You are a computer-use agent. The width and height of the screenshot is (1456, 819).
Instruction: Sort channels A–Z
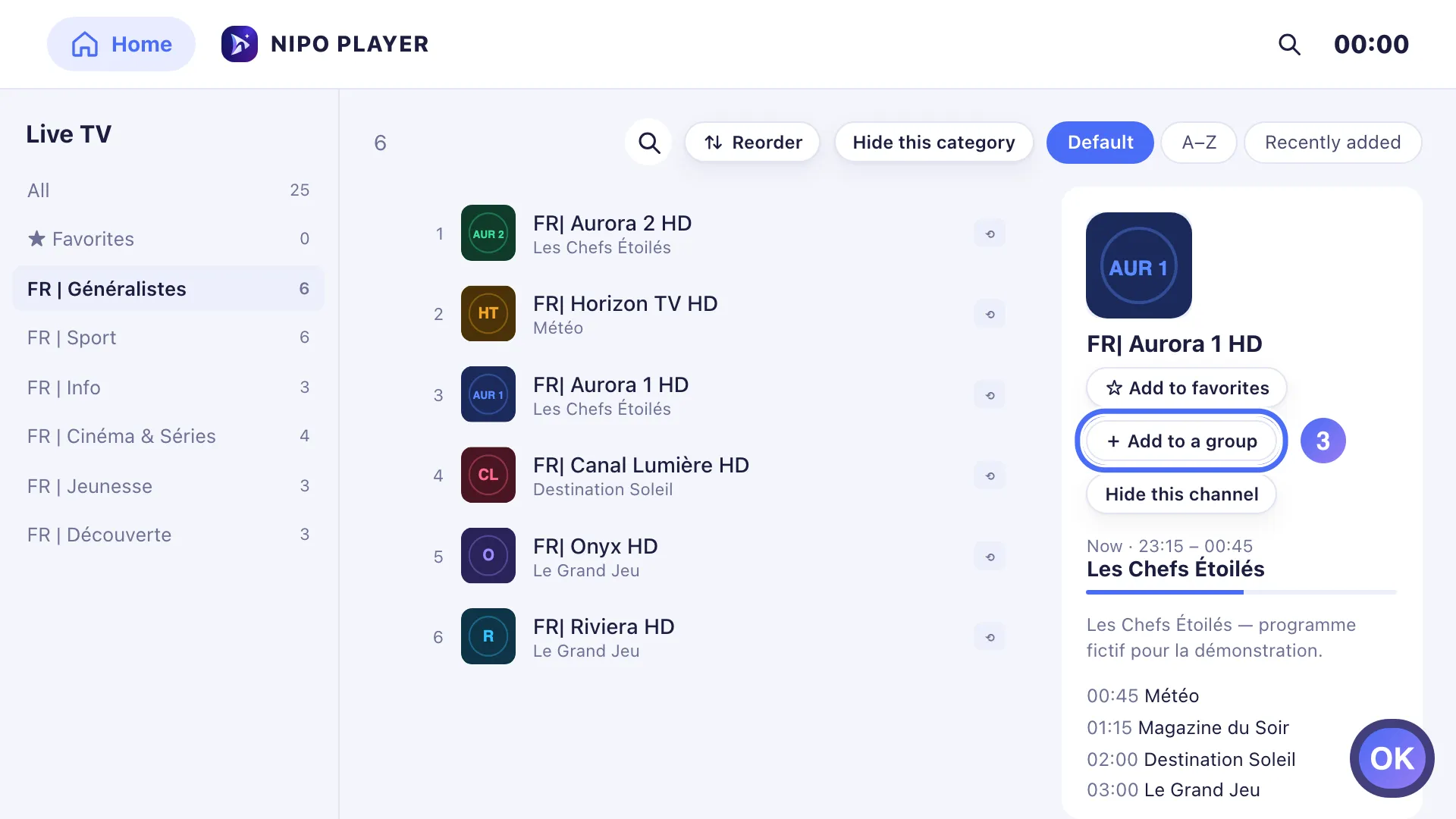(x=1199, y=143)
